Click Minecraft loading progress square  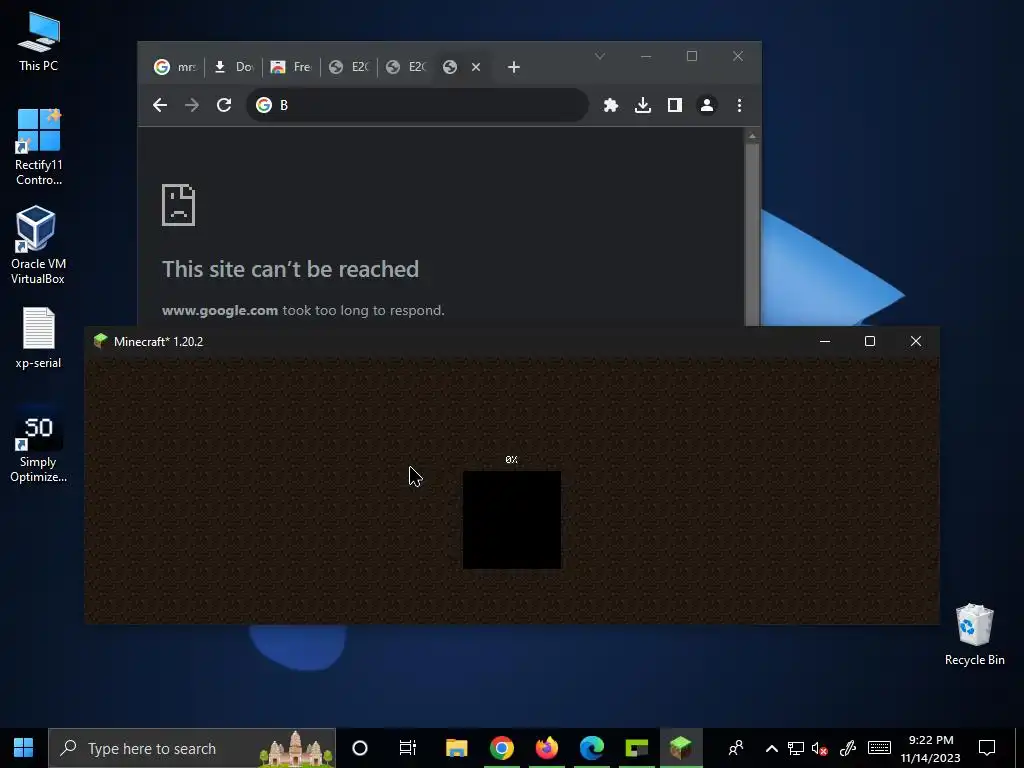point(512,520)
